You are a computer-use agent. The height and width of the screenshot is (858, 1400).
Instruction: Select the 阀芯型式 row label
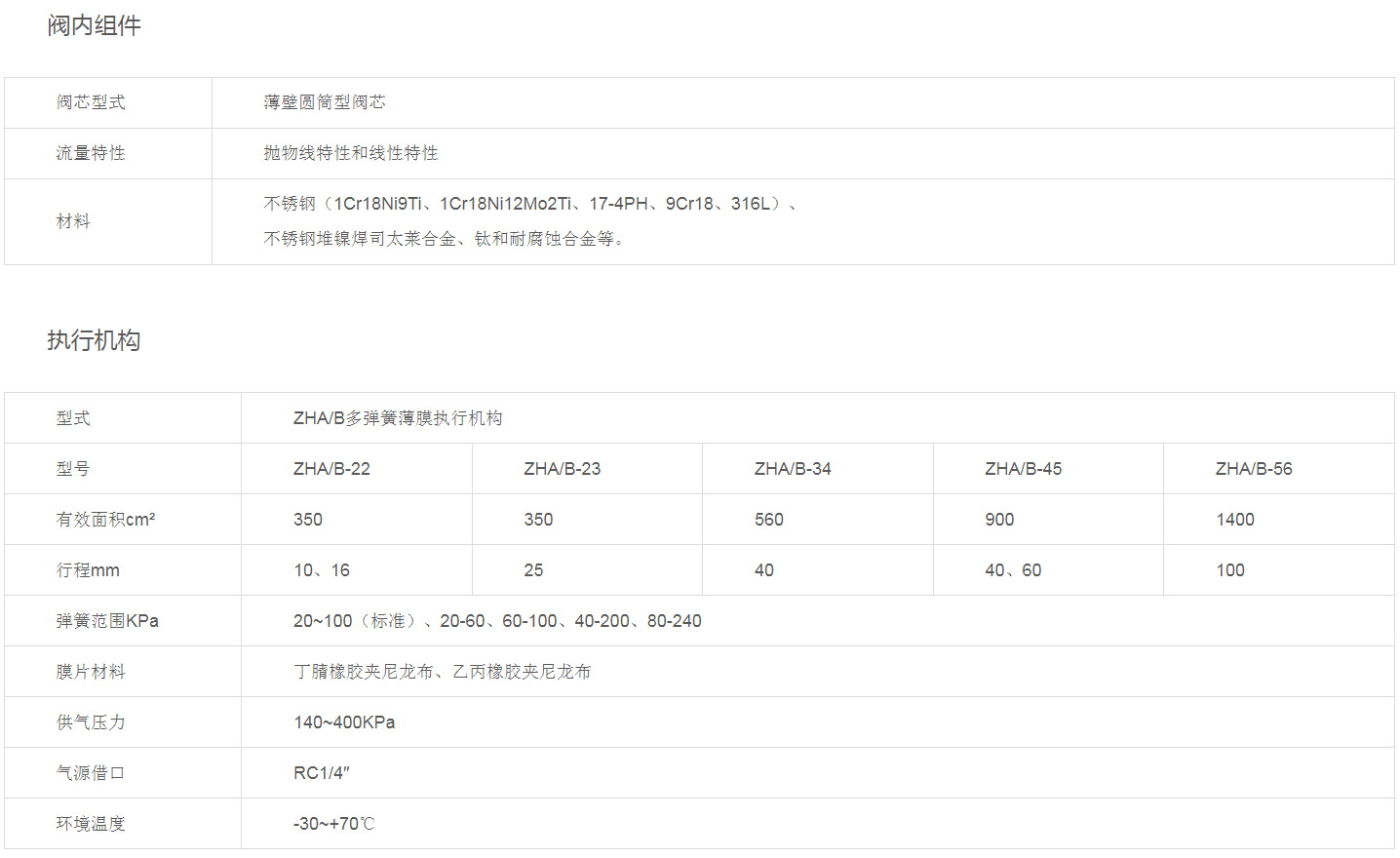(x=91, y=102)
